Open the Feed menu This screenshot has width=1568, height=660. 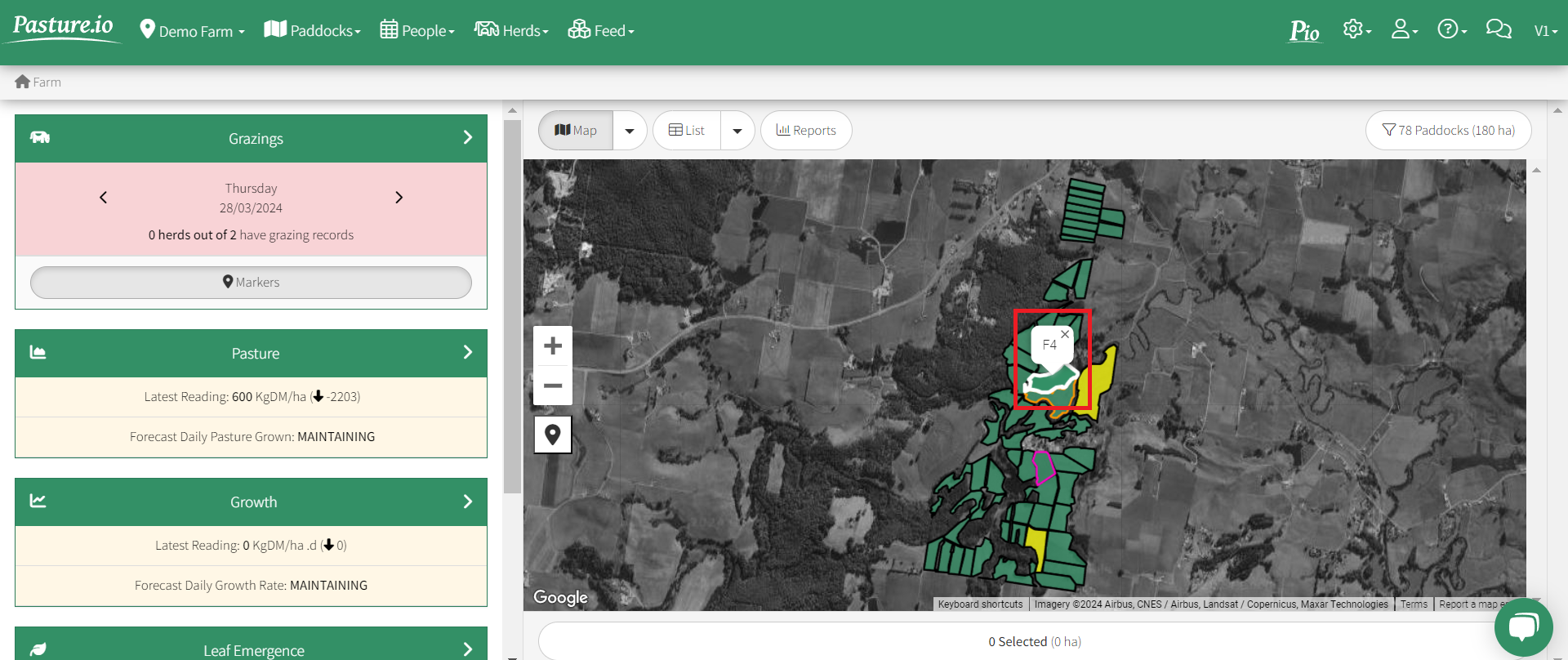(601, 30)
